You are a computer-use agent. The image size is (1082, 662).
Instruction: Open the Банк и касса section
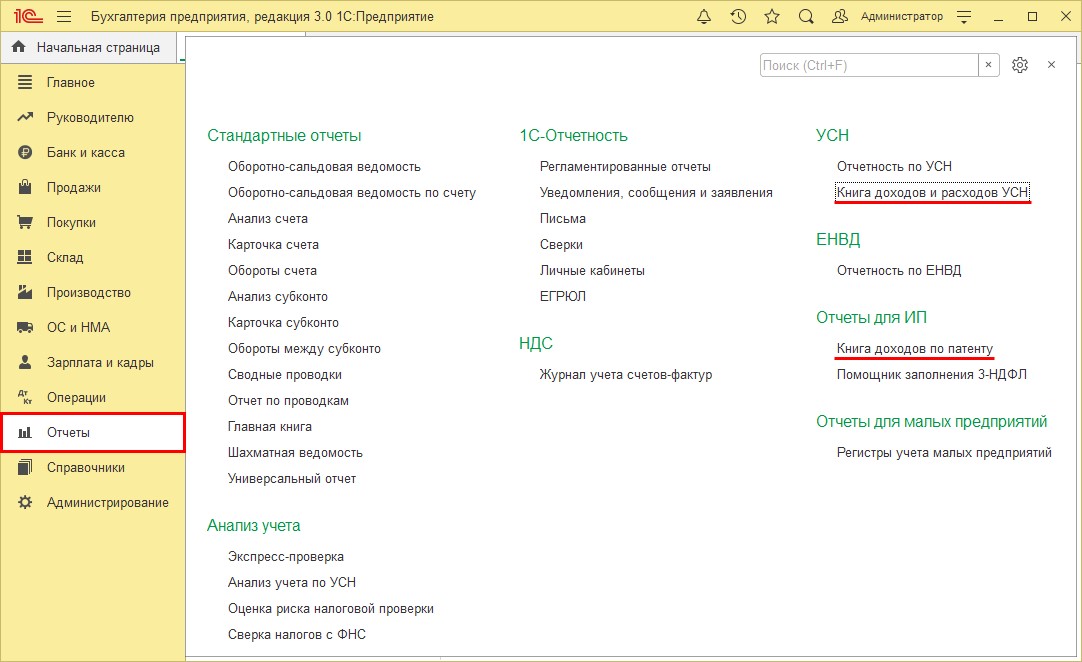(x=92, y=153)
